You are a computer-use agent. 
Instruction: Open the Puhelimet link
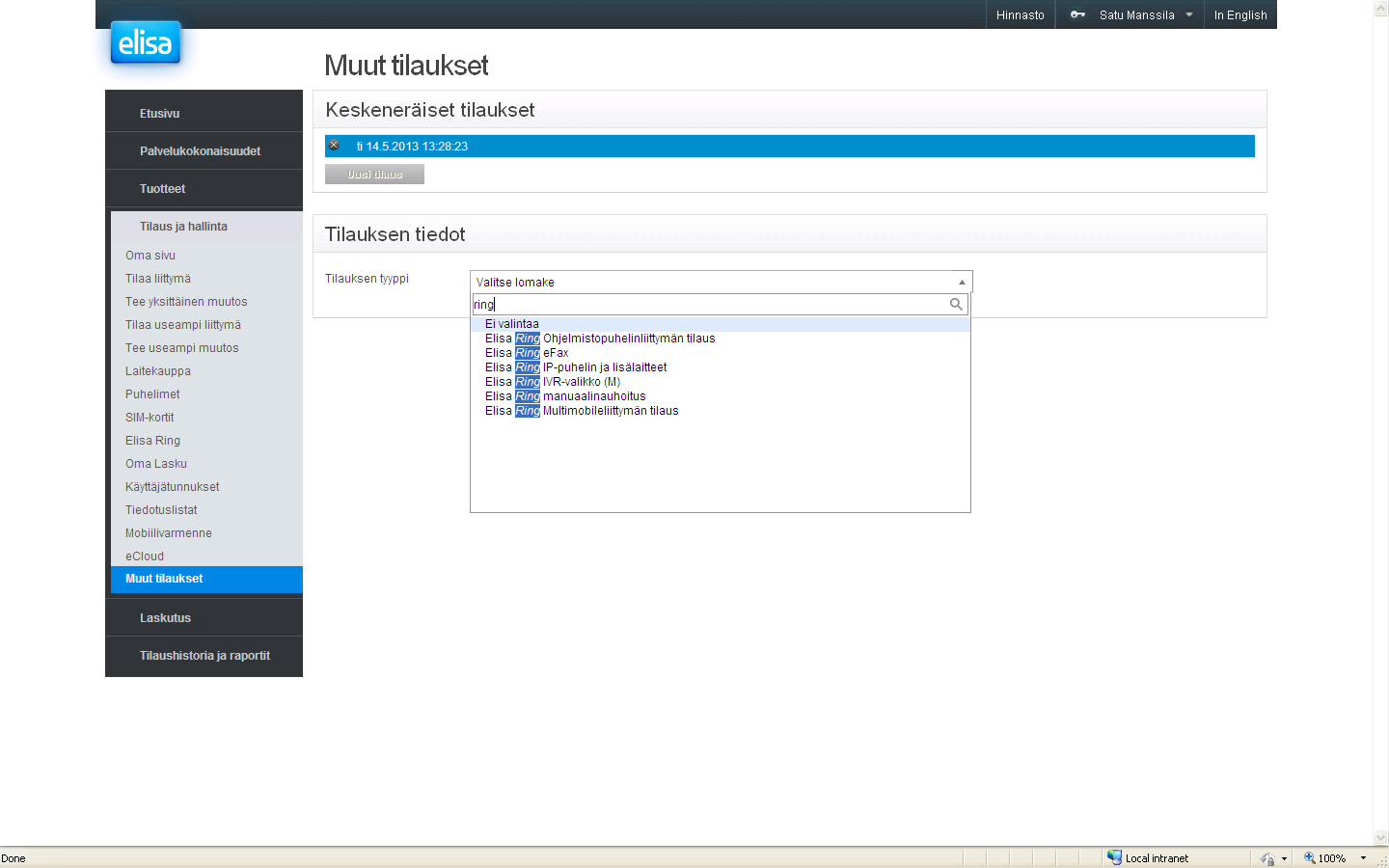(152, 394)
